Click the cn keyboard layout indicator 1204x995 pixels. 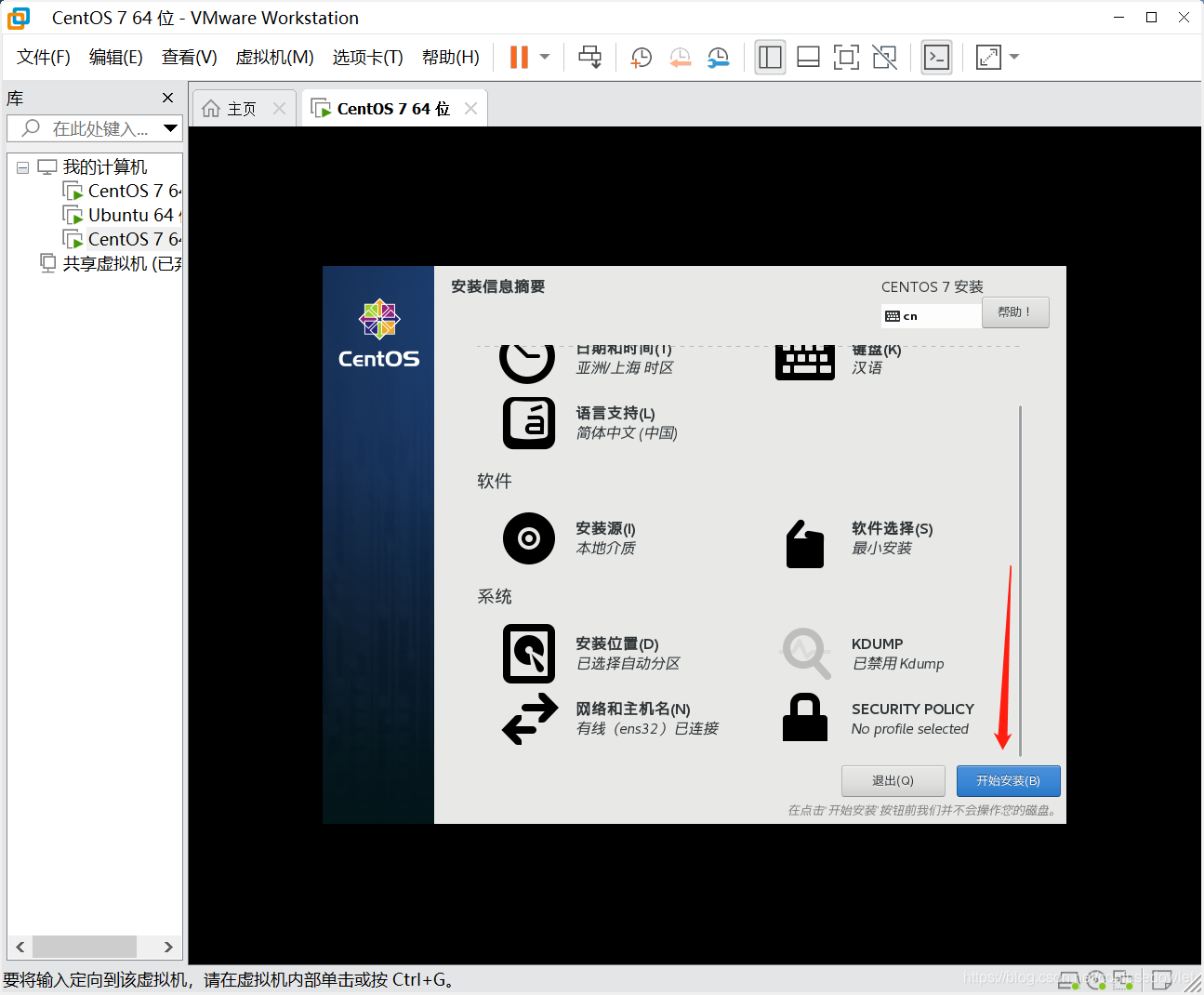pos(931,316)
